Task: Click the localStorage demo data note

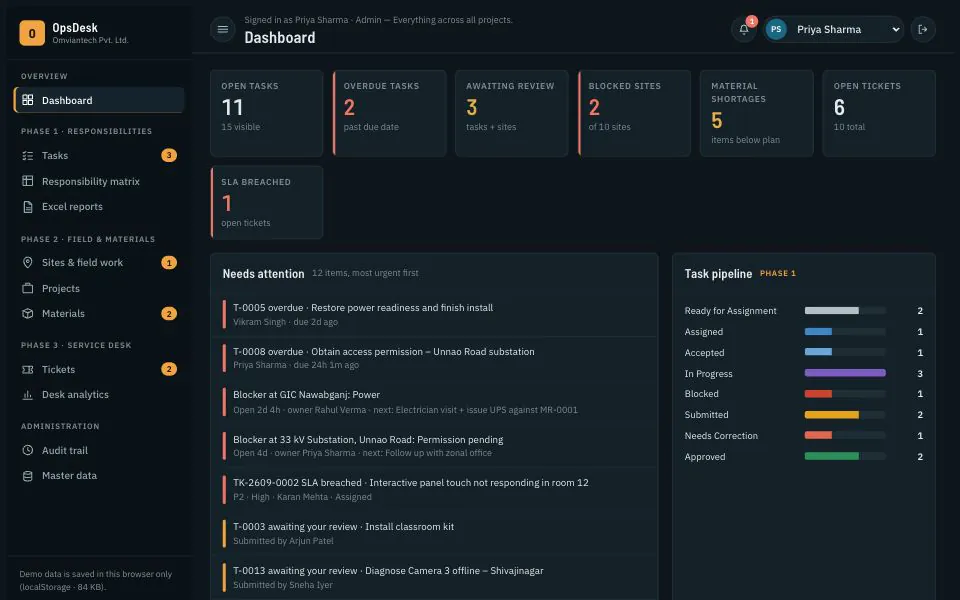Action: 96,580
